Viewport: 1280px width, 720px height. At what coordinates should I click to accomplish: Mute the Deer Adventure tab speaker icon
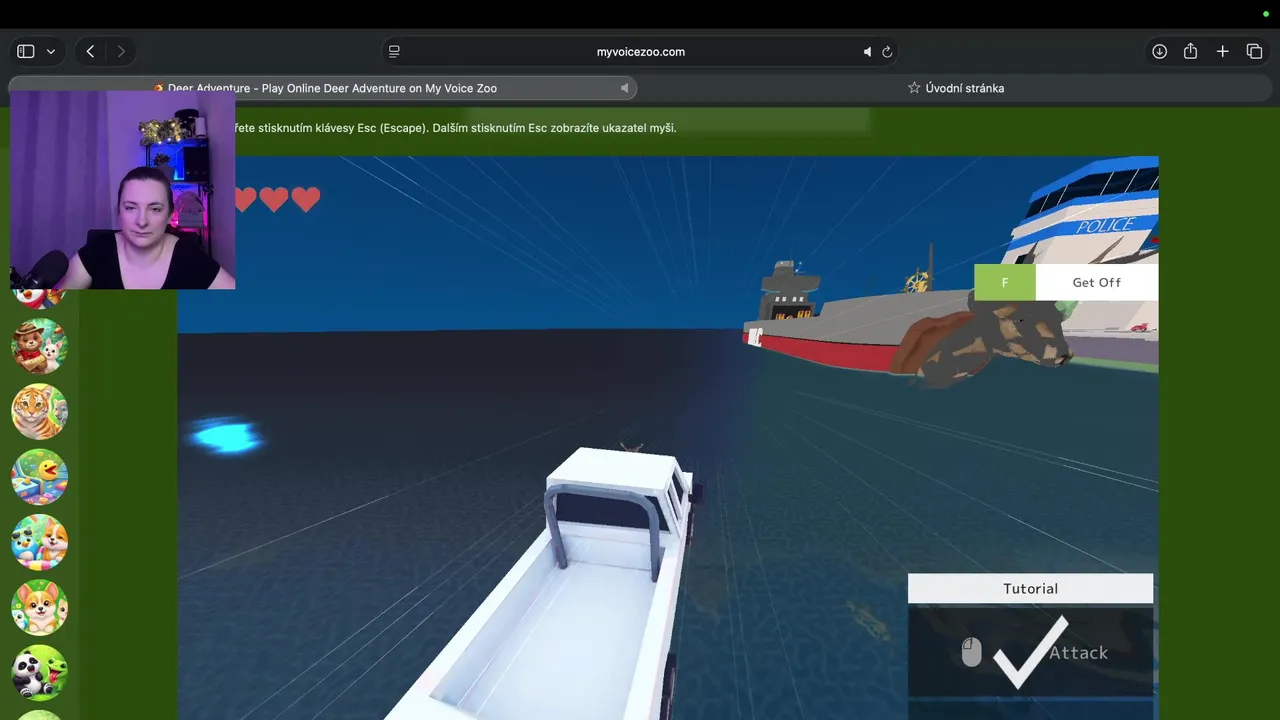(624, 88)
